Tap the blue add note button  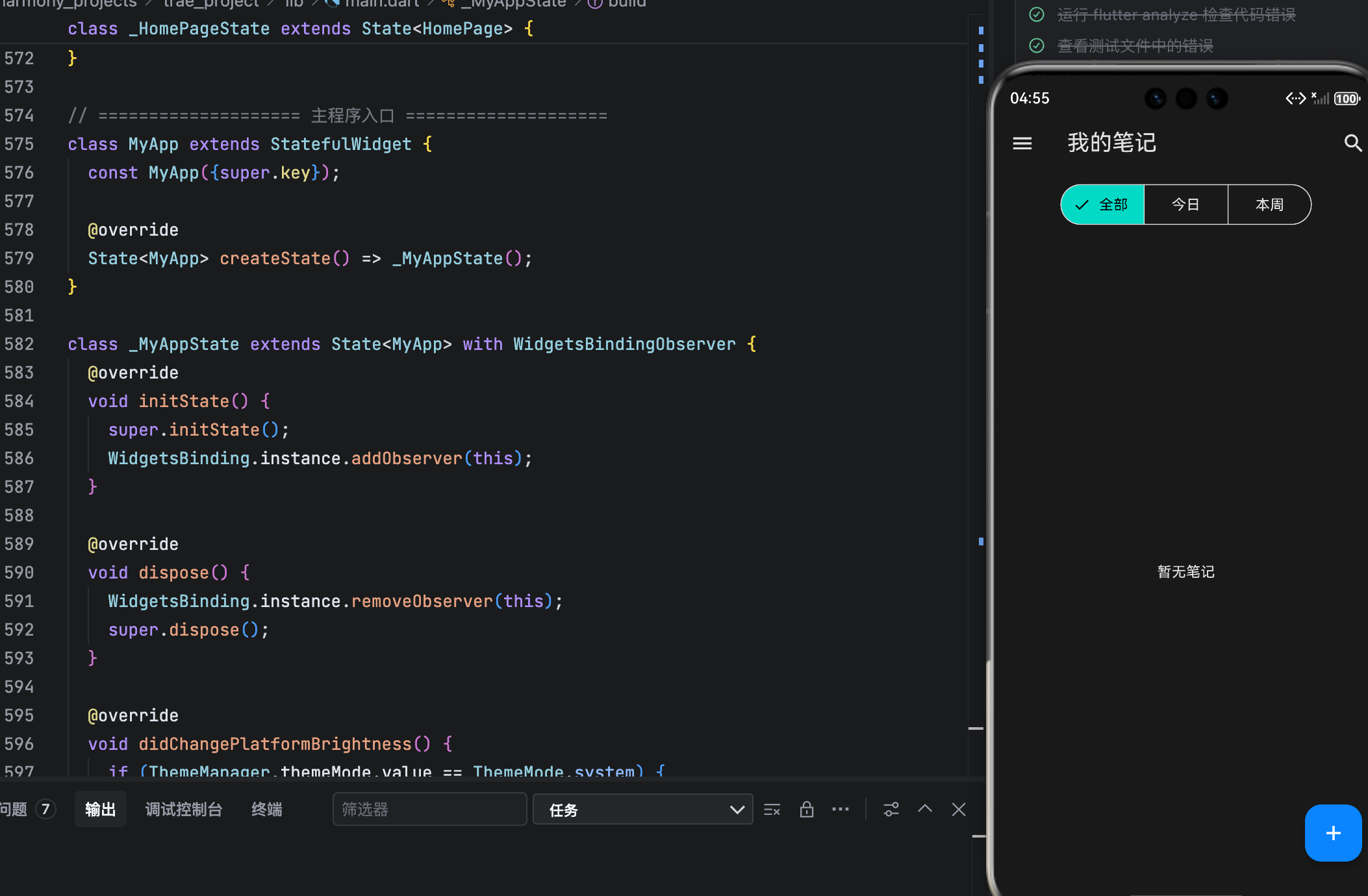pos(1332,833)
